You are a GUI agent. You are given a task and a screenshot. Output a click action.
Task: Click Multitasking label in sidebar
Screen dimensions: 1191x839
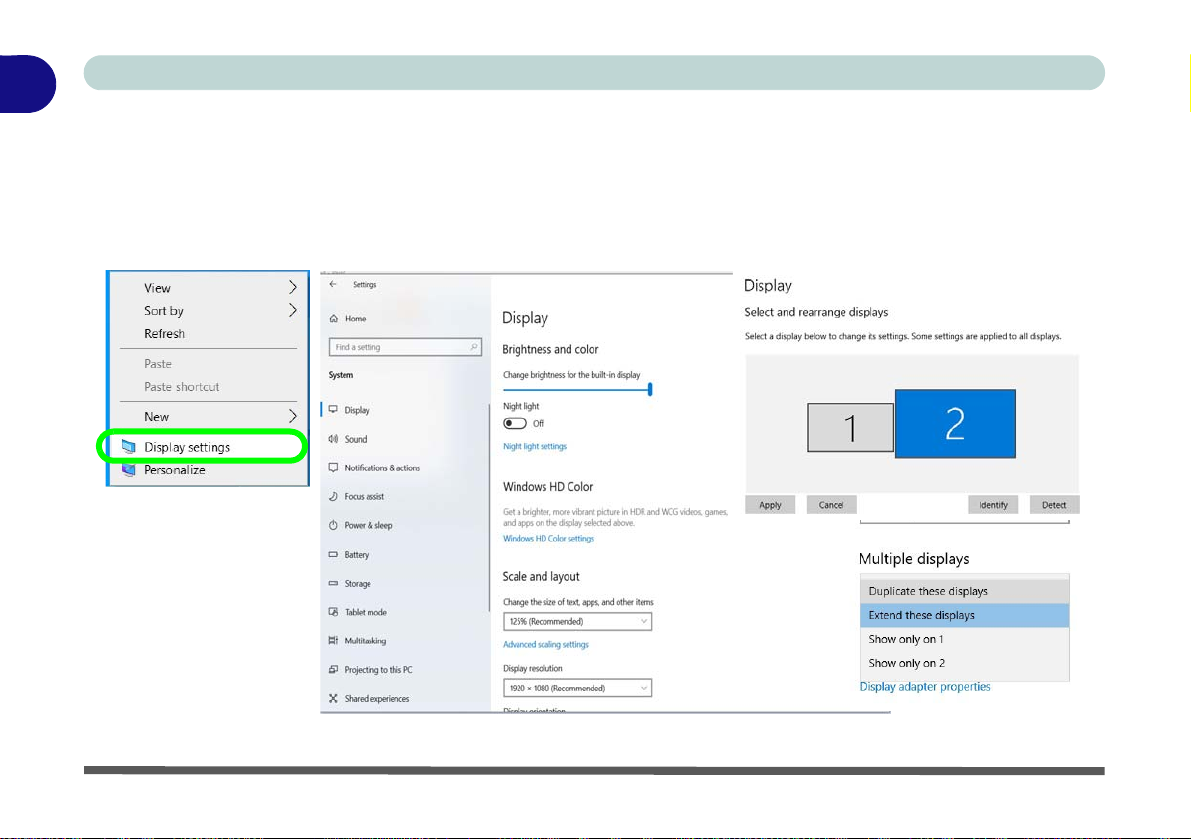point(365,641)
